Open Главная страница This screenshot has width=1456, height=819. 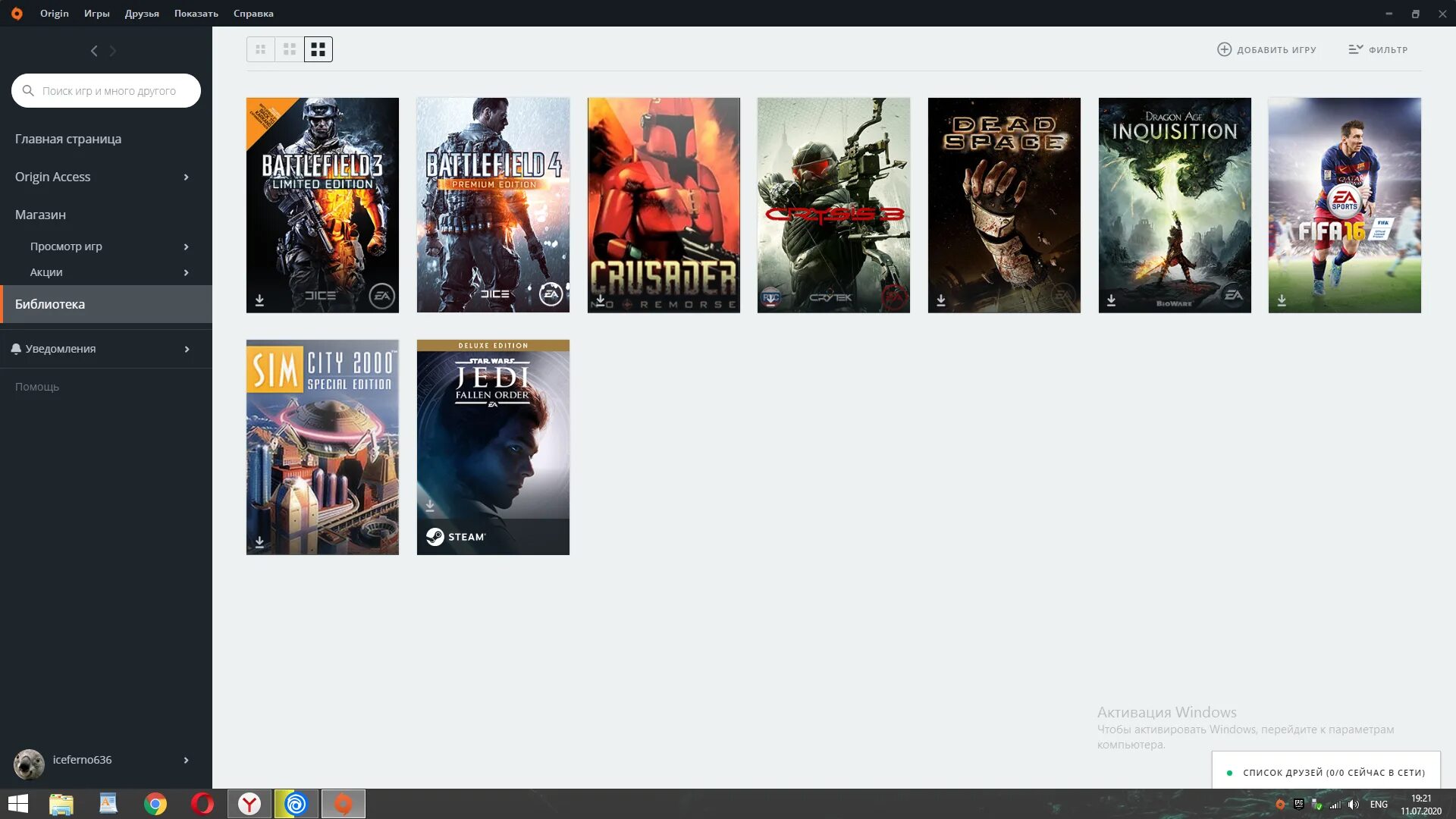pyautogui.click(x=68, y=139)
